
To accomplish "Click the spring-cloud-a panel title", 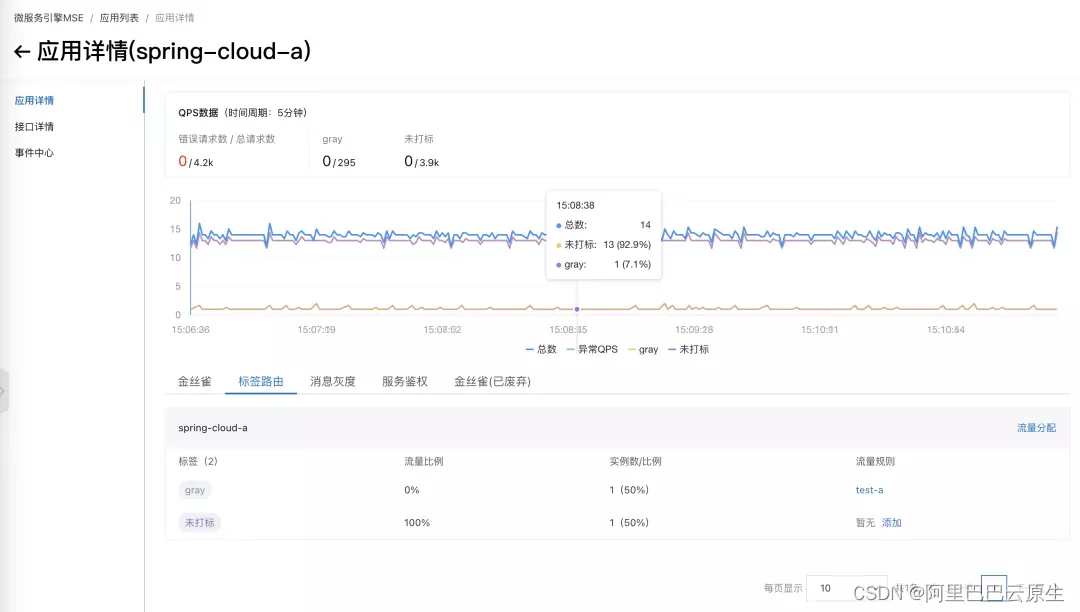I will pyautogui.click(x=213, y=428).
